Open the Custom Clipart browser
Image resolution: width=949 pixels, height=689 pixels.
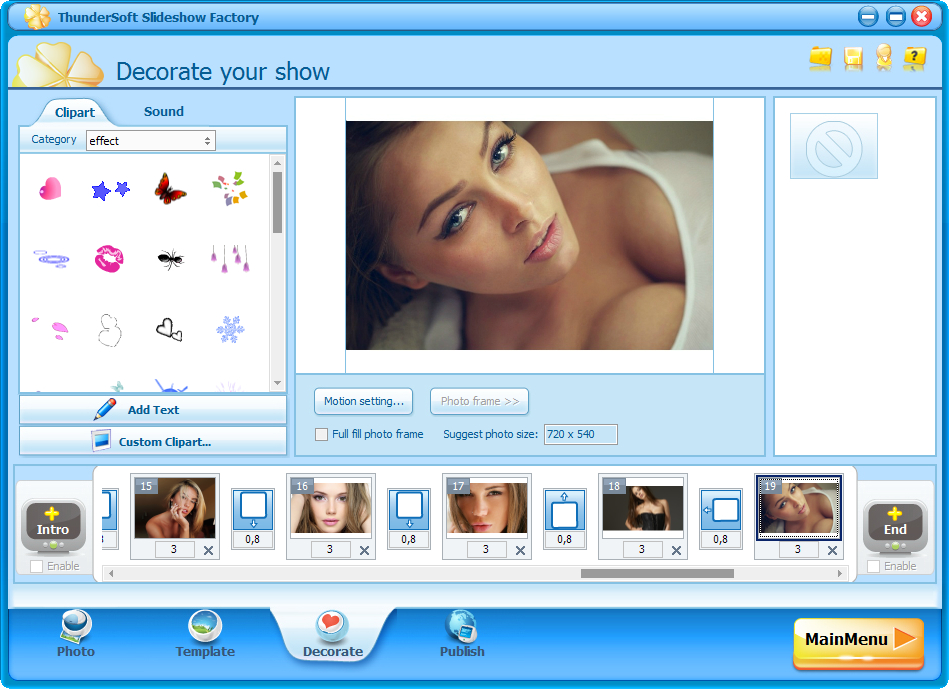153,441
